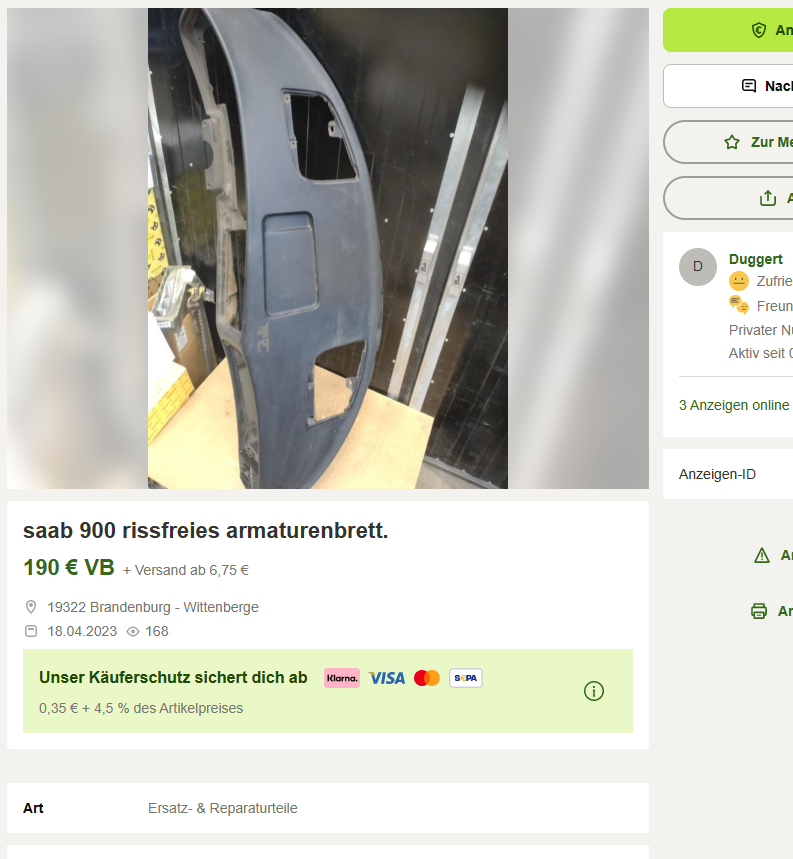The height and width of the screenshot is (859, 793).
Task: Click the SEPA payment badge
Action: point(466,678)
